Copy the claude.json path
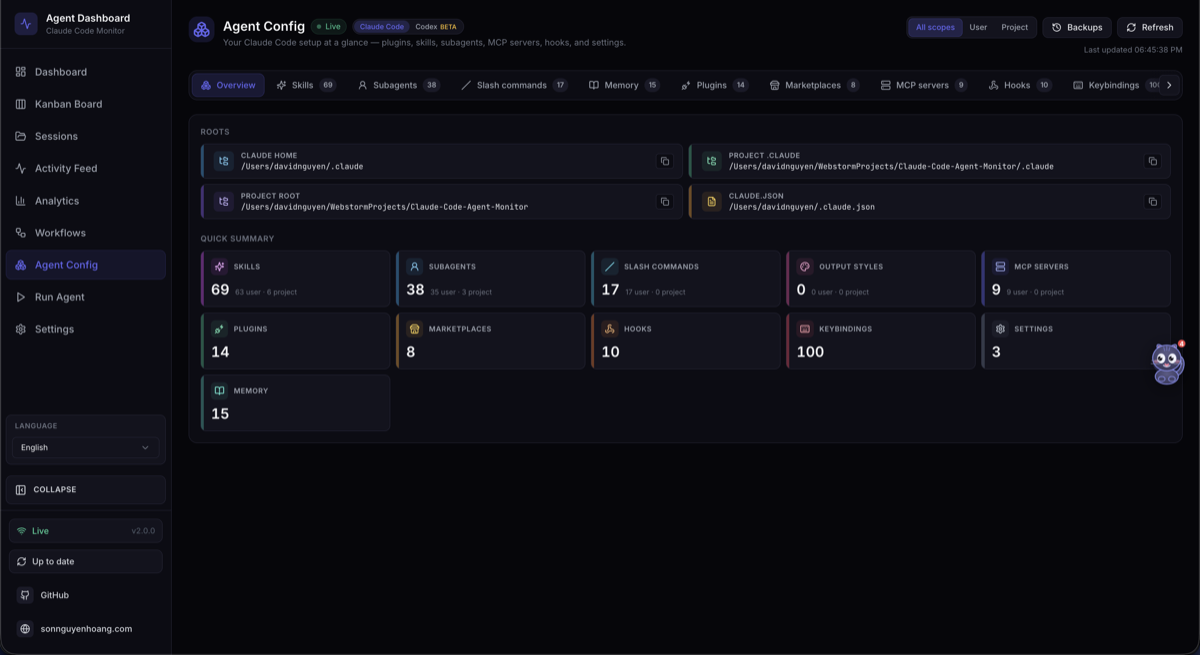 click(x=1152, y=202)
